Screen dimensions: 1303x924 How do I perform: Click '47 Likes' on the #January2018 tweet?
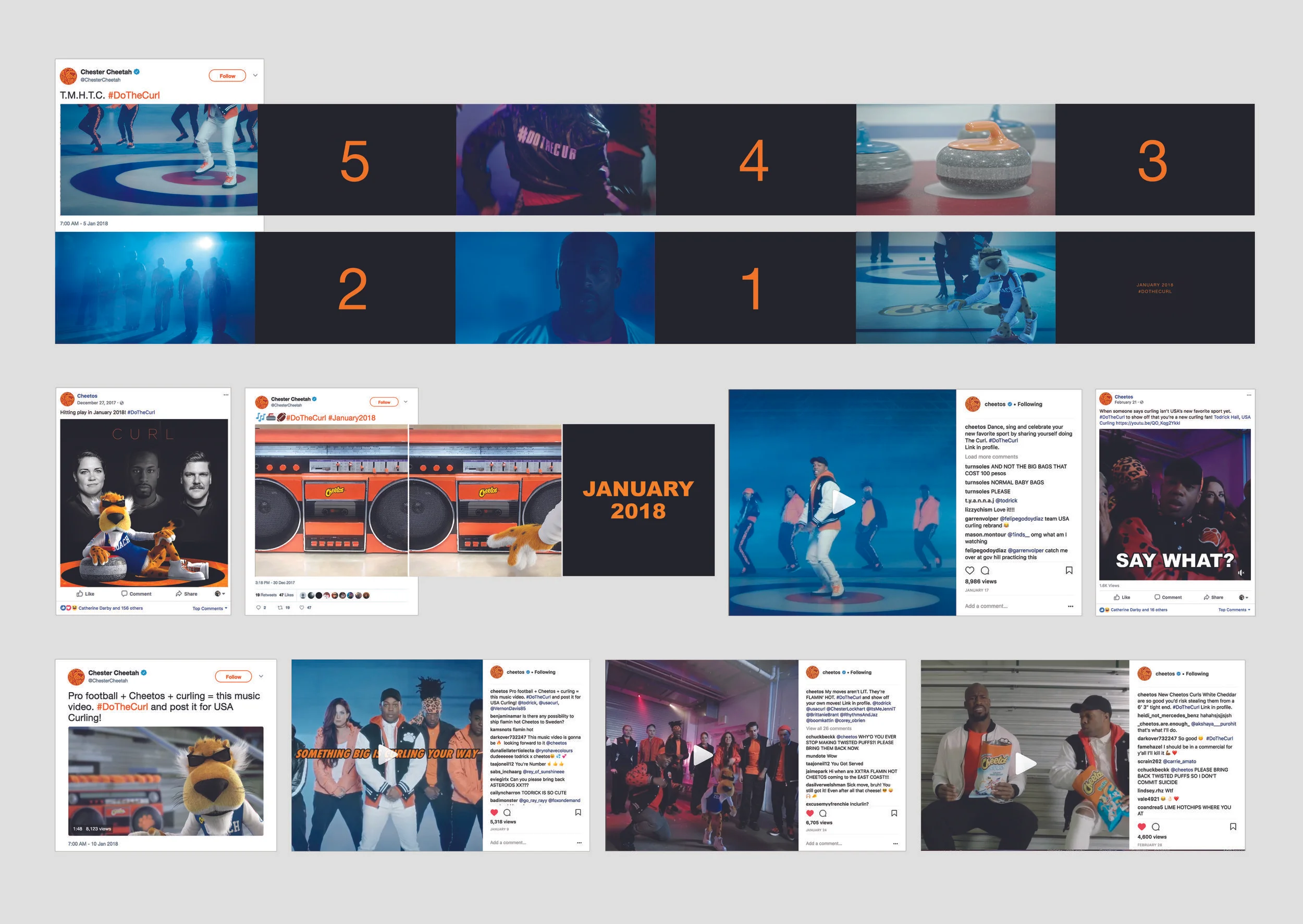[286, 595]
